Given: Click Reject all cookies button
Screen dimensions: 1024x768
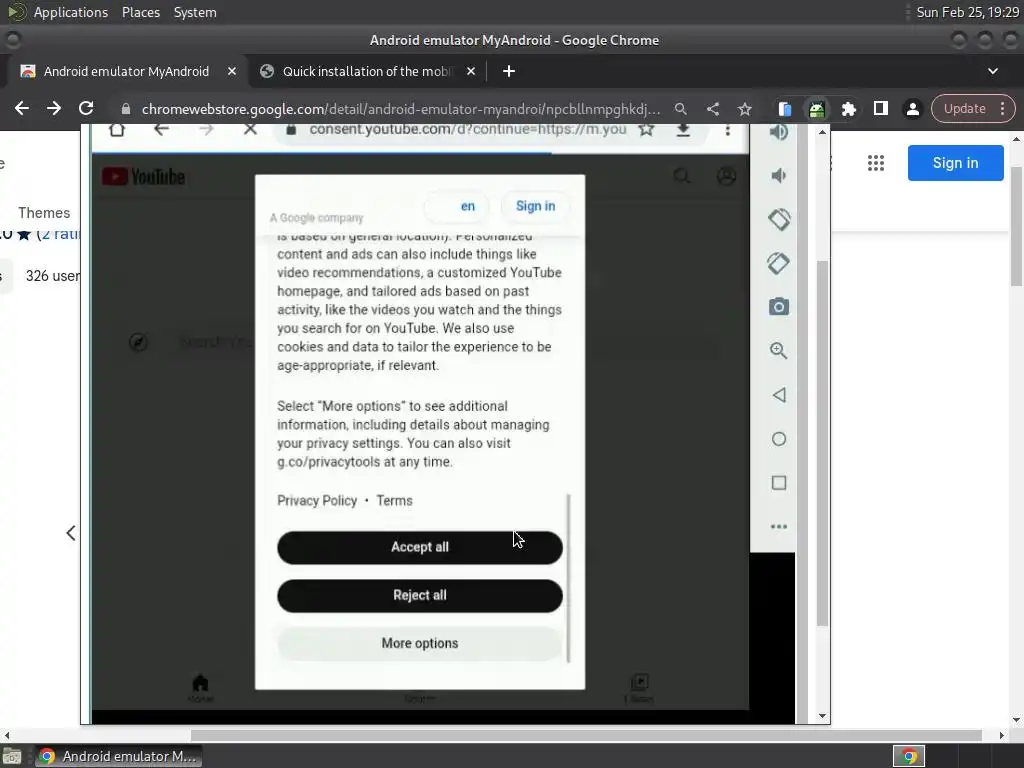Looking at the screenshot, I should [x=420, y=596].
